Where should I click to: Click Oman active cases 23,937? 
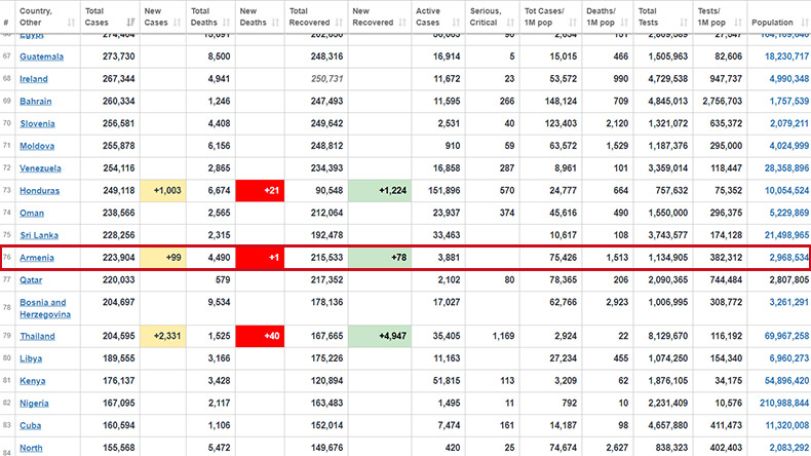click(x=446, y=212)
